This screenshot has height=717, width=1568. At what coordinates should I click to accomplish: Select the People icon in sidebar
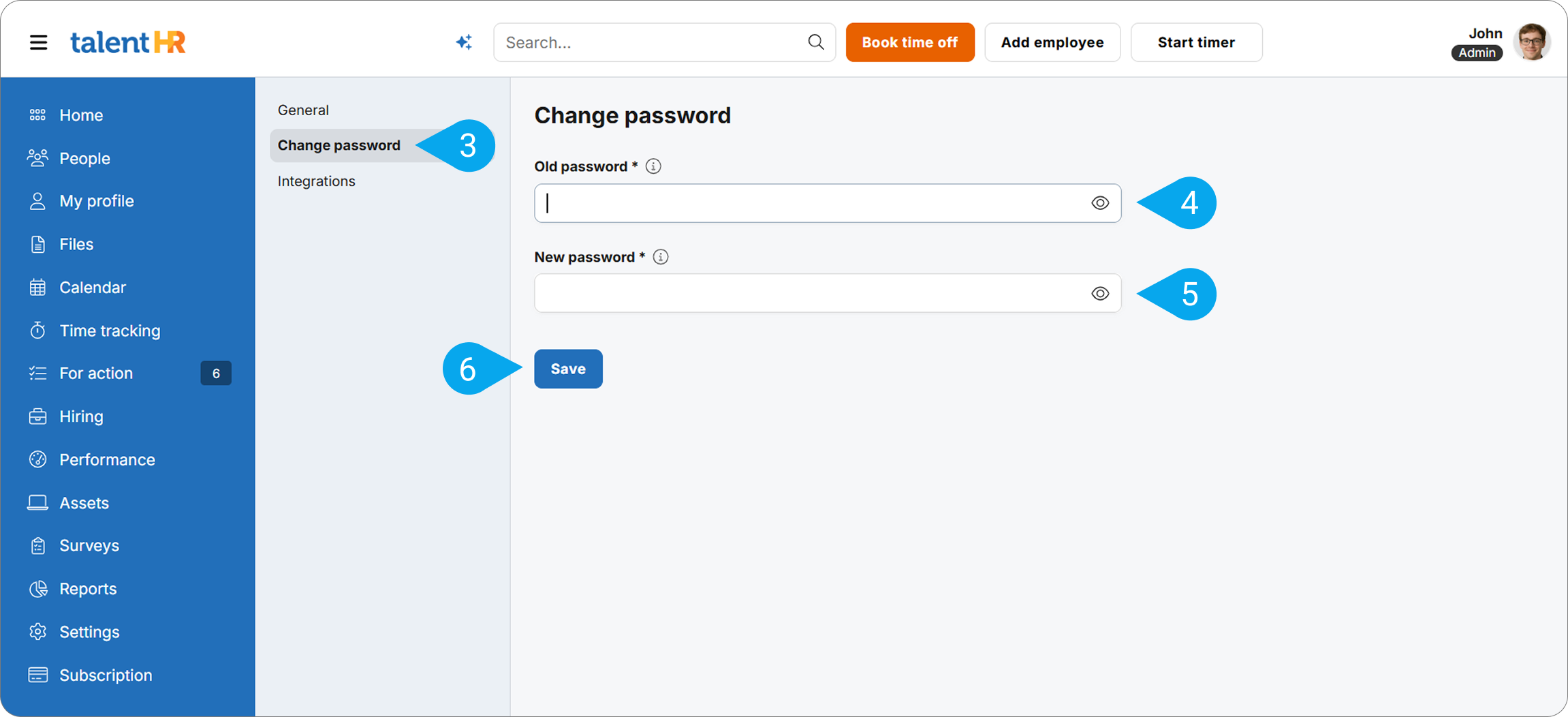coord(38,157)
